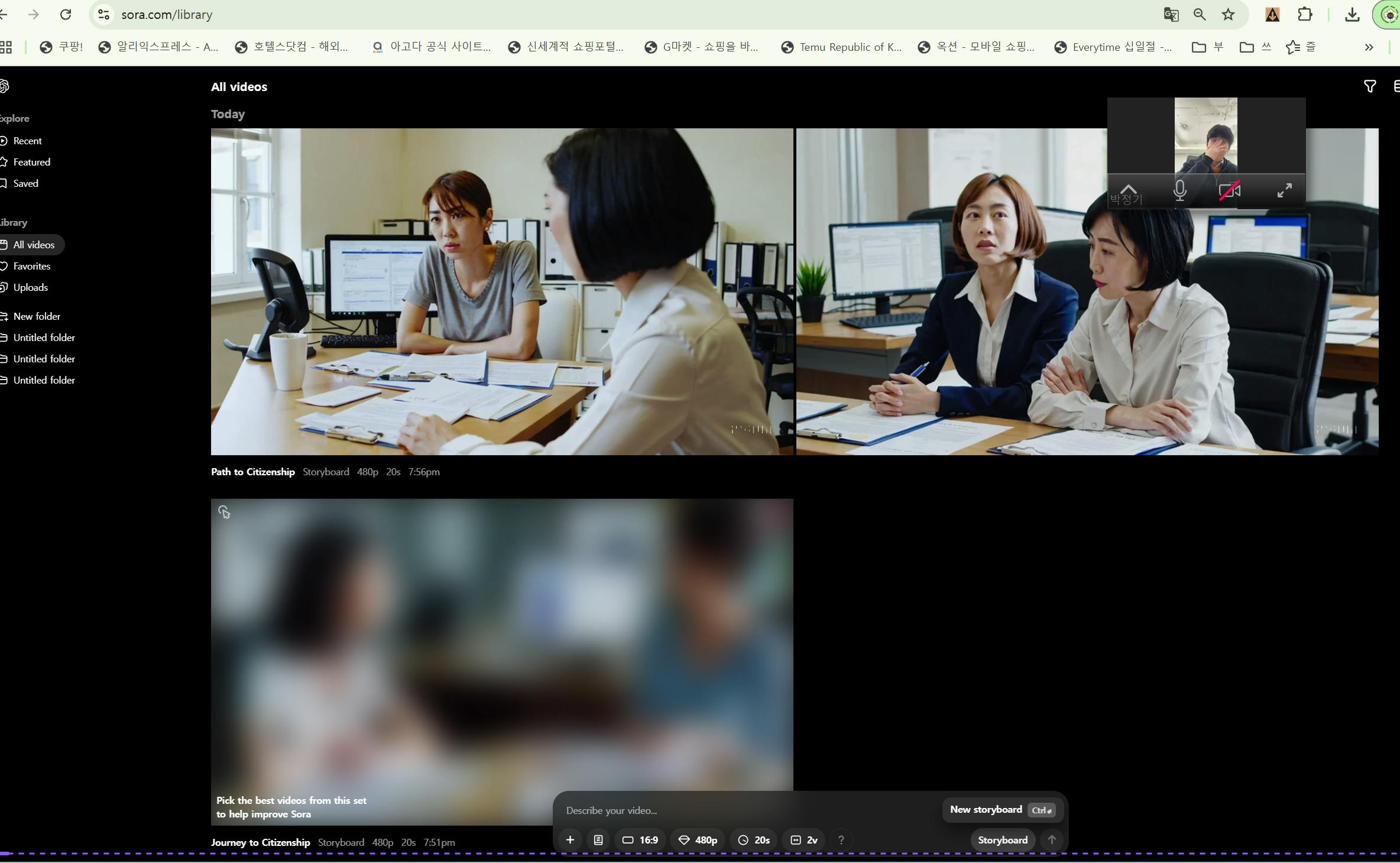Open the 16:9 aspect ratio dropdown
Viewport: 1400px width, 863px height.
pyautogui.click(x=640, y=840)
